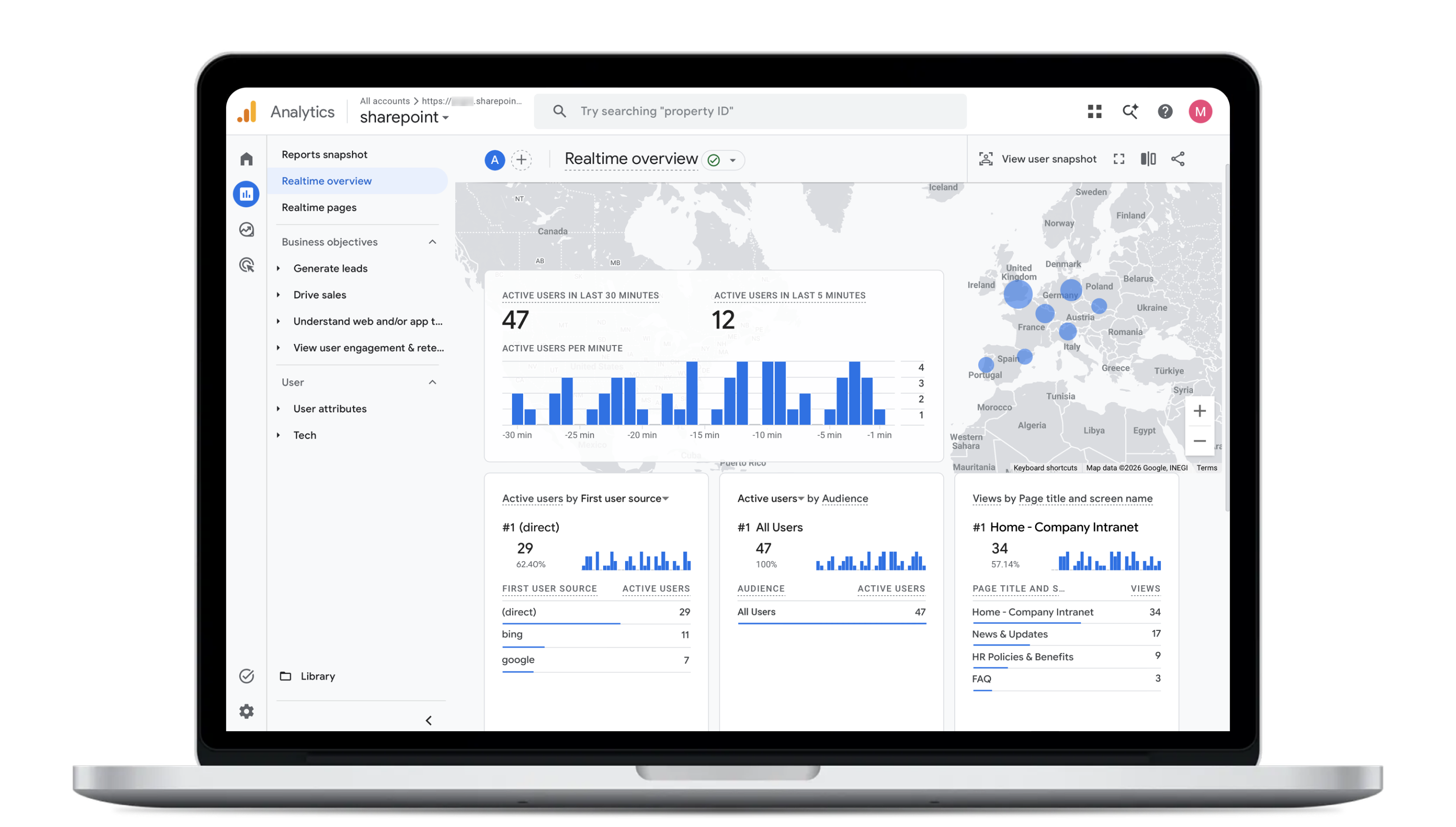Zoom out on the map
The width and height of the screenshot is (1456, 827).
click(x=1199, y=441)
